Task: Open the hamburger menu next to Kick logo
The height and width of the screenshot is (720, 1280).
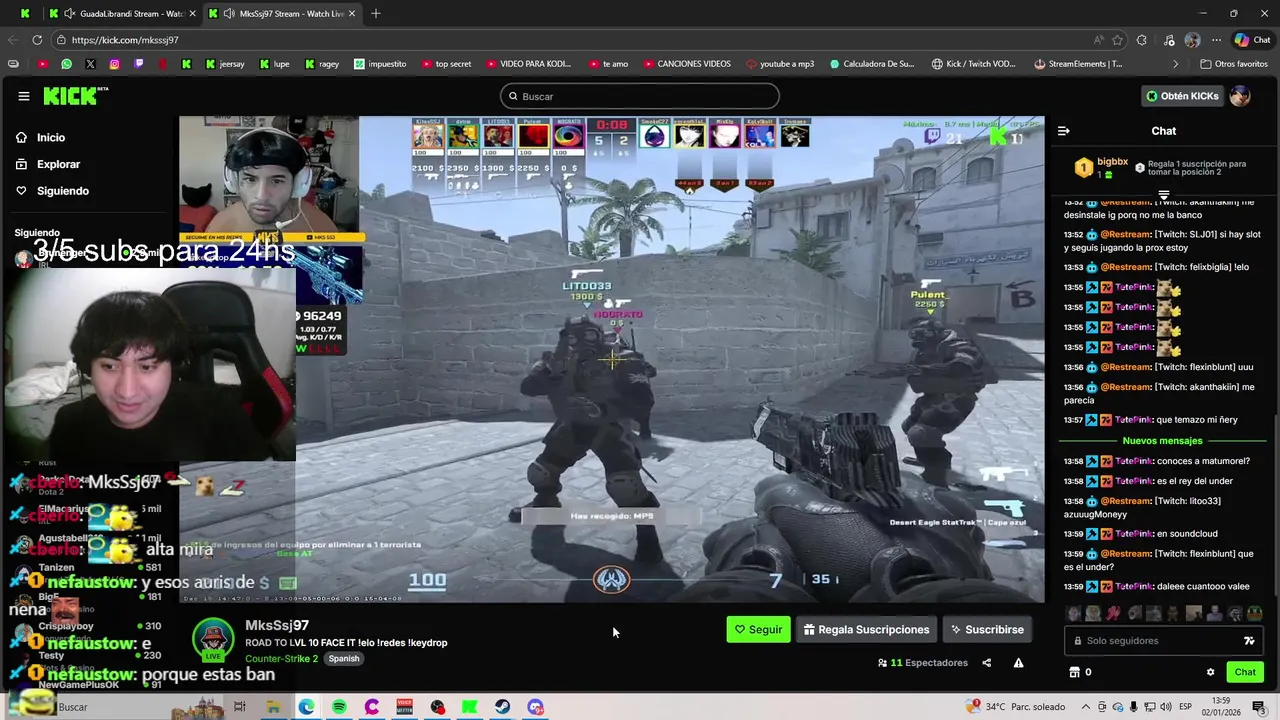Action: 23,96
